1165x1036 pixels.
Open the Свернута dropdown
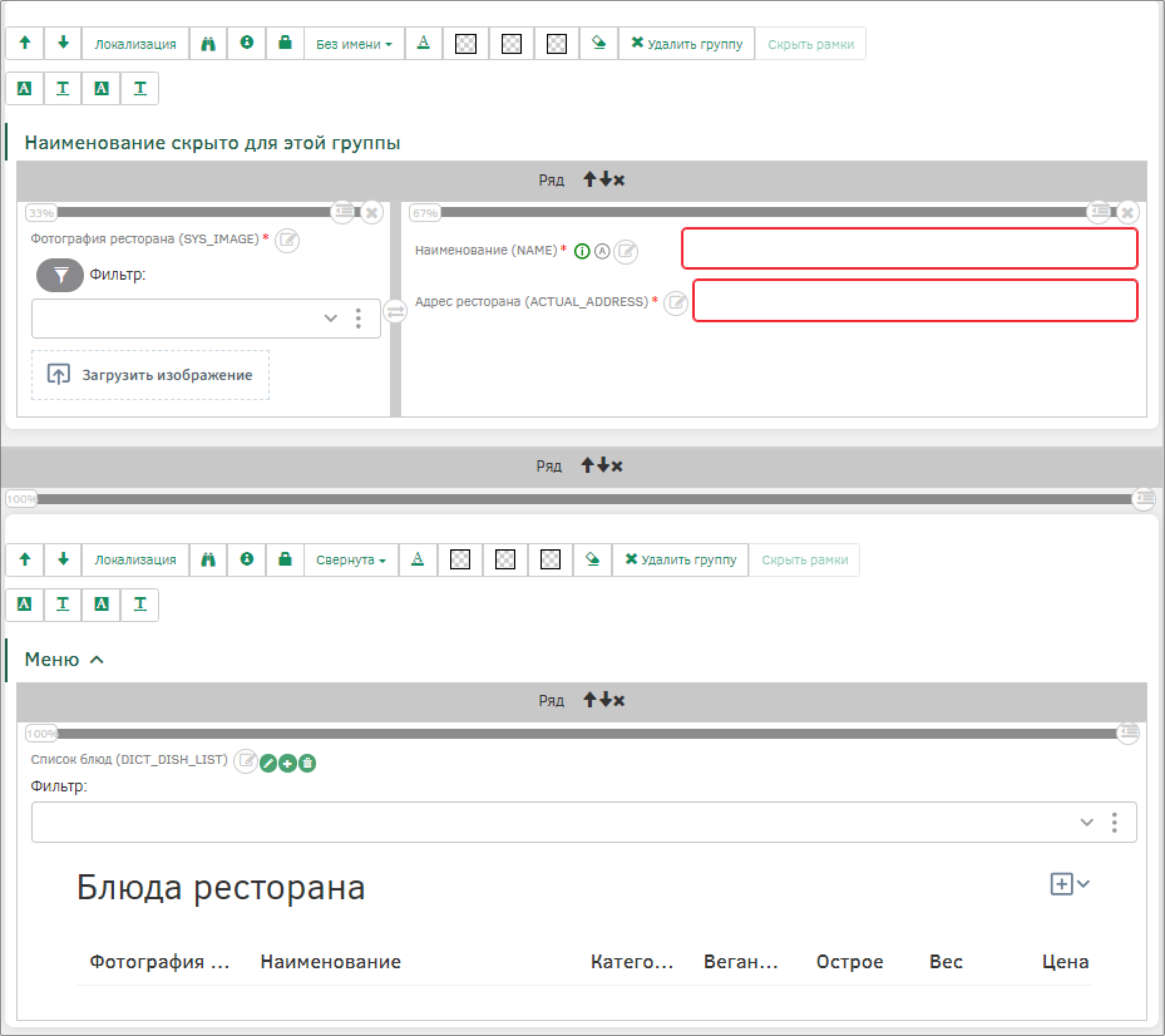tap(351, 559)
